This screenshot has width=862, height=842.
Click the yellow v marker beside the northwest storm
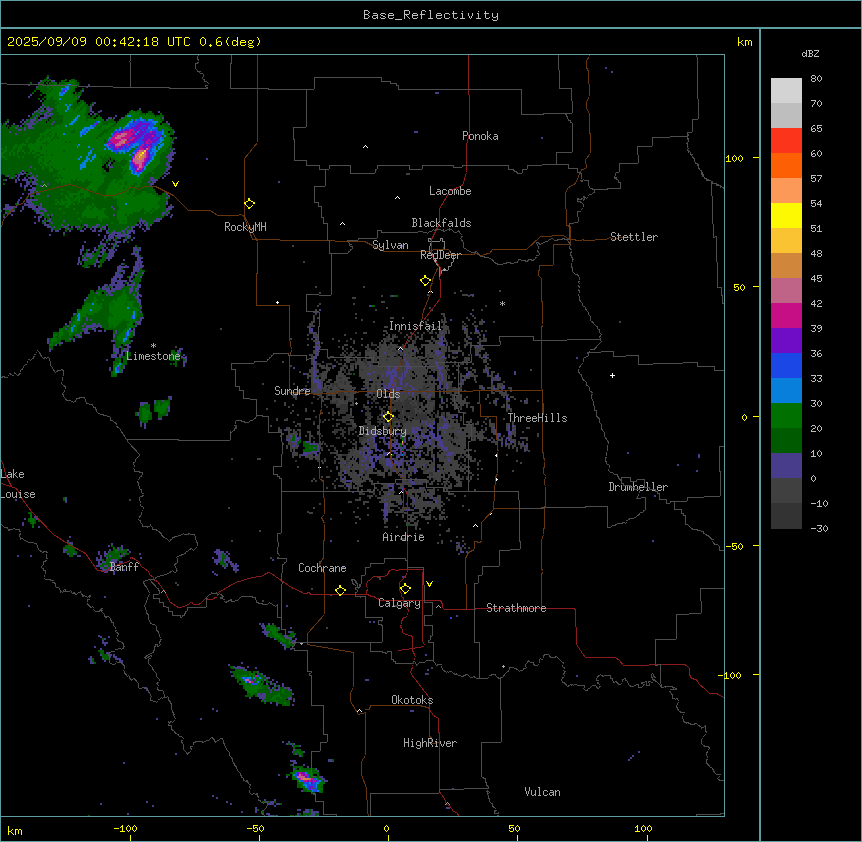[x=175, y=184]
